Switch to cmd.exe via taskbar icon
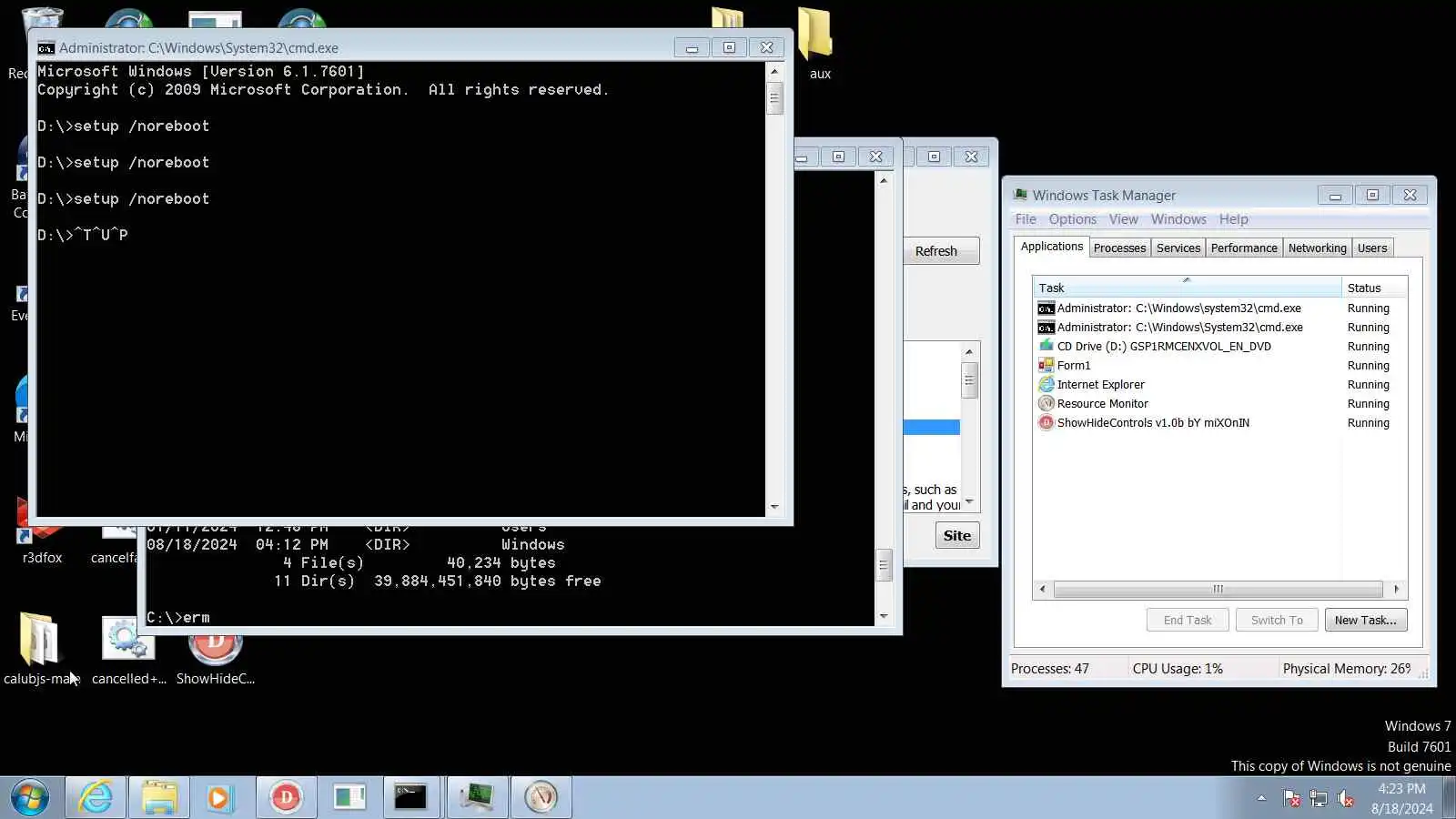 tap(411, 797)
